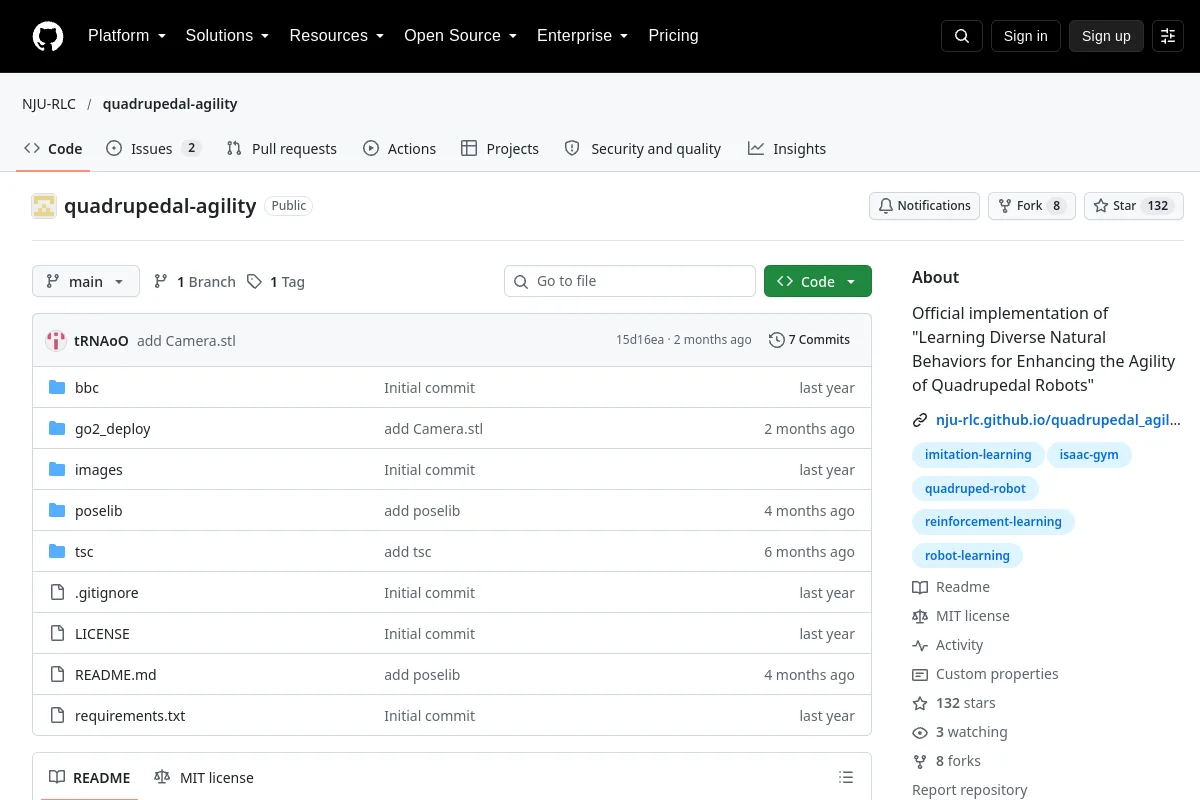Expand the Solutions menu
Screen dimensions: 1200x800
(227, 36)
